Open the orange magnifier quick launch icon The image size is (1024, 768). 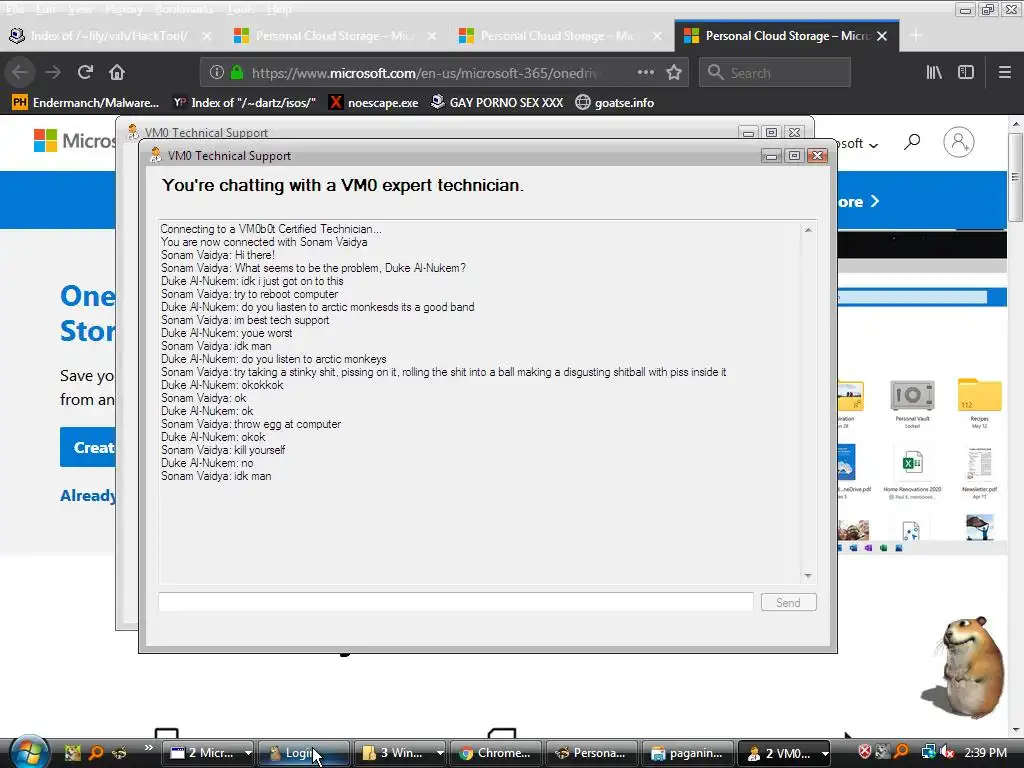click(96, 753)
